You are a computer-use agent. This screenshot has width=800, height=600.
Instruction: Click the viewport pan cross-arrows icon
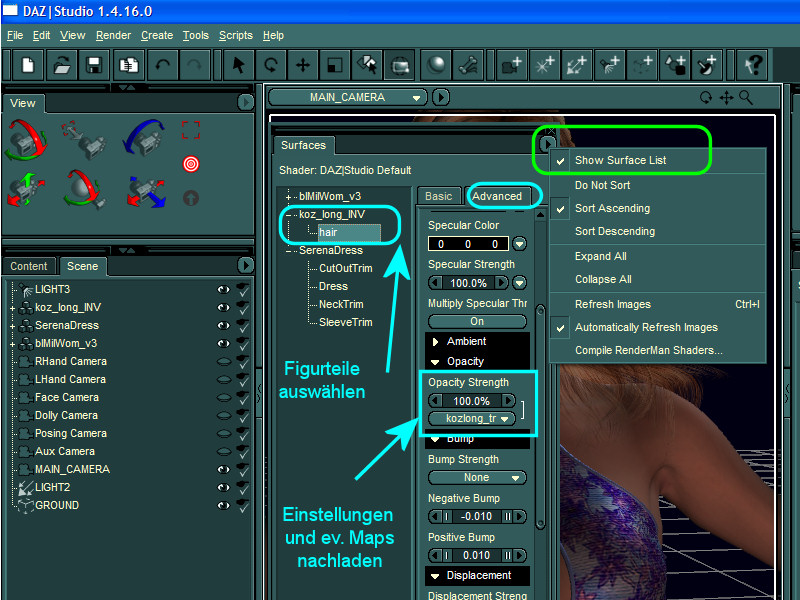(727, 97)
